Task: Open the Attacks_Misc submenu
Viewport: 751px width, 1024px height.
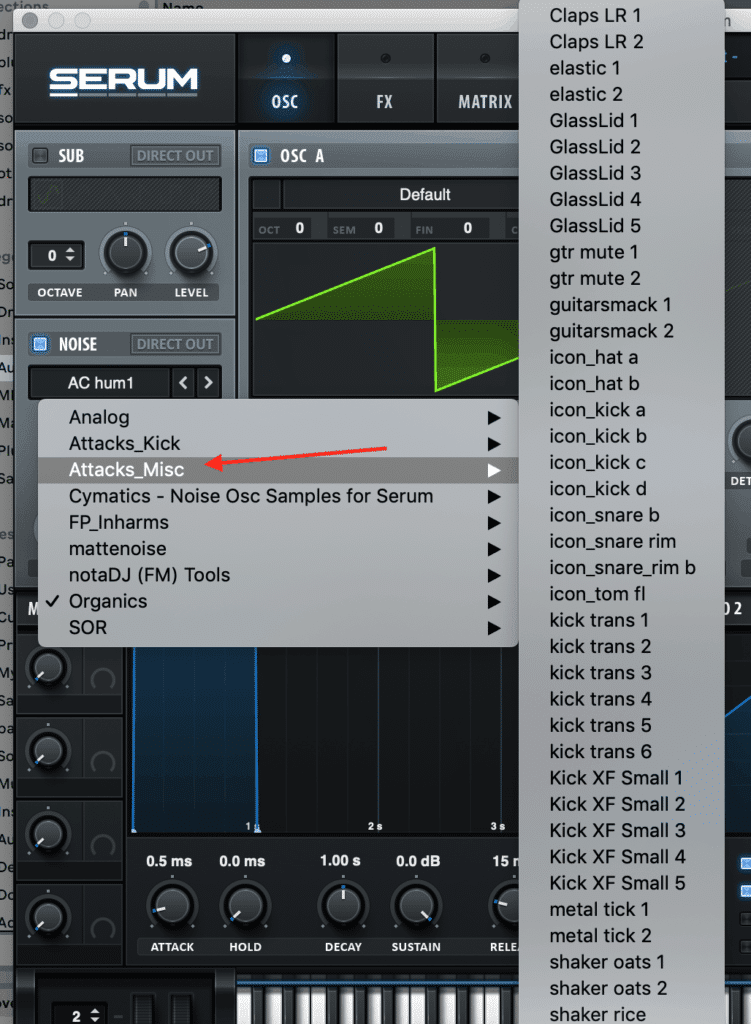Action: click(x=278, y=470)
